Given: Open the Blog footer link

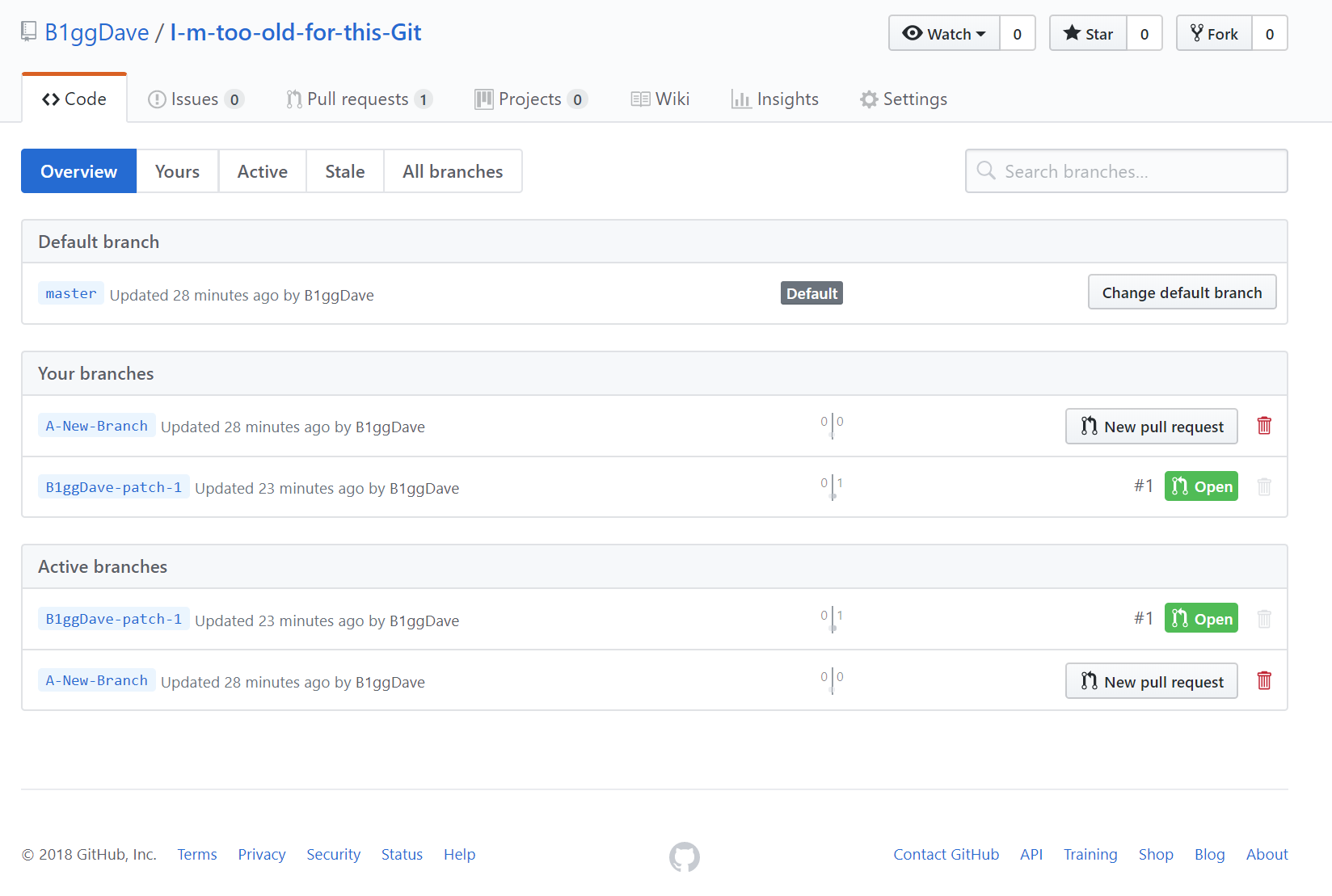Looking at the screenshot, I should 1210,854.
